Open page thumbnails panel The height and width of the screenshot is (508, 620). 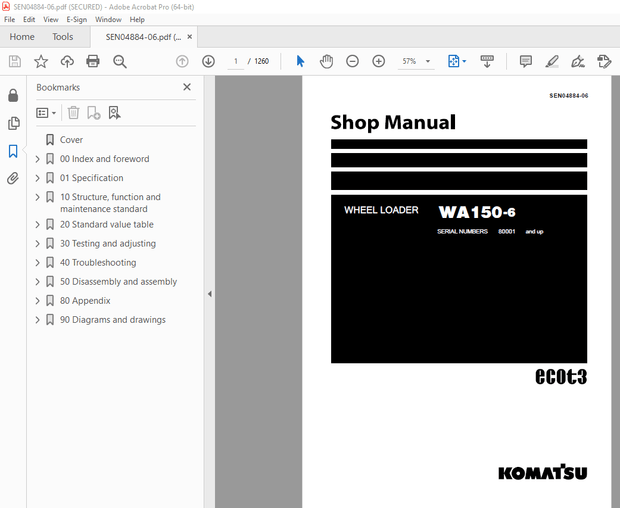pyautogui.click(x=13, y=123)
